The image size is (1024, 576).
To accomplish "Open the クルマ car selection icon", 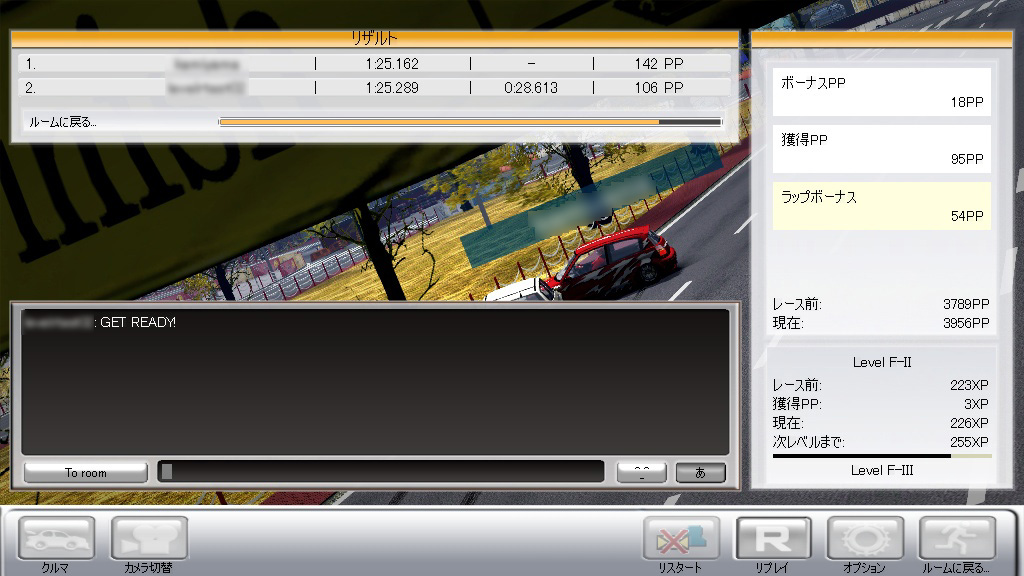I will point(56,538).
